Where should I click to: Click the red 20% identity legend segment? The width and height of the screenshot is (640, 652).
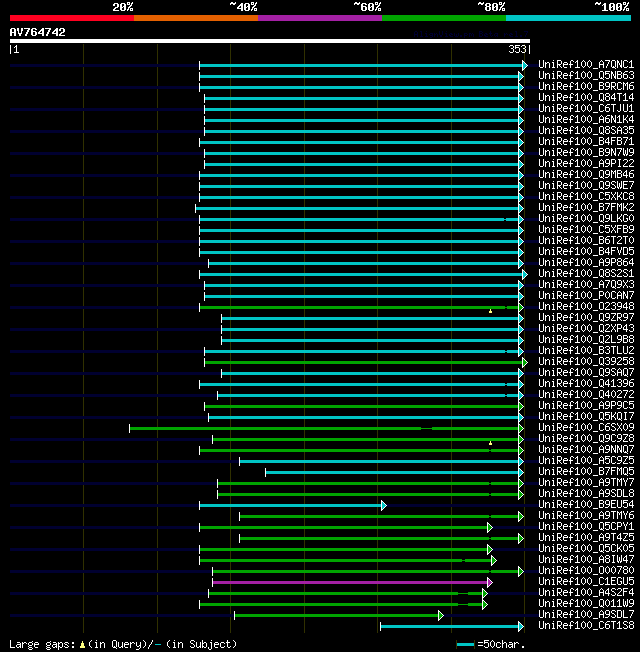(72, 18)
